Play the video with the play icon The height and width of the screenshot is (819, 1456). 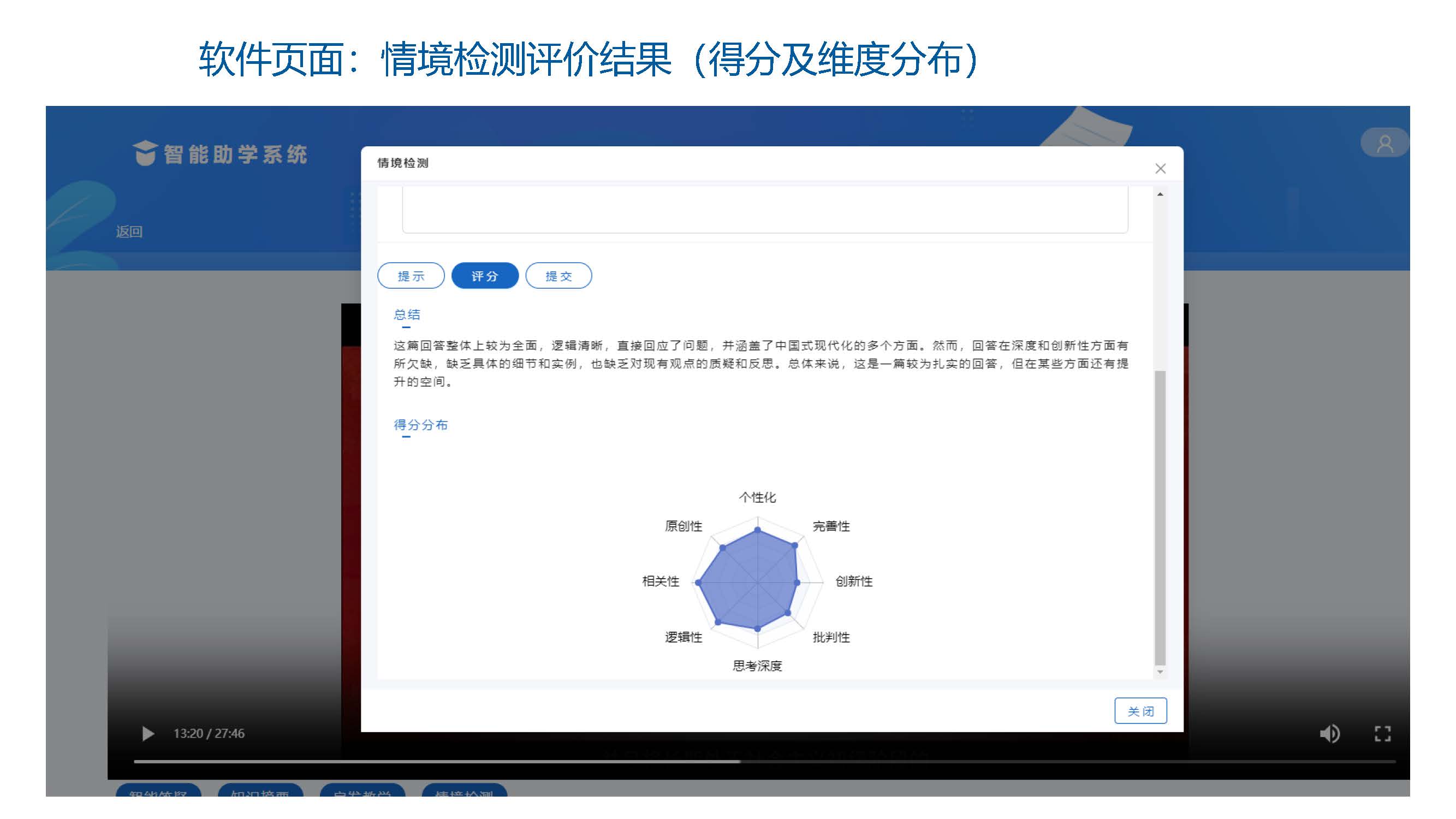(x=148, y=733)
